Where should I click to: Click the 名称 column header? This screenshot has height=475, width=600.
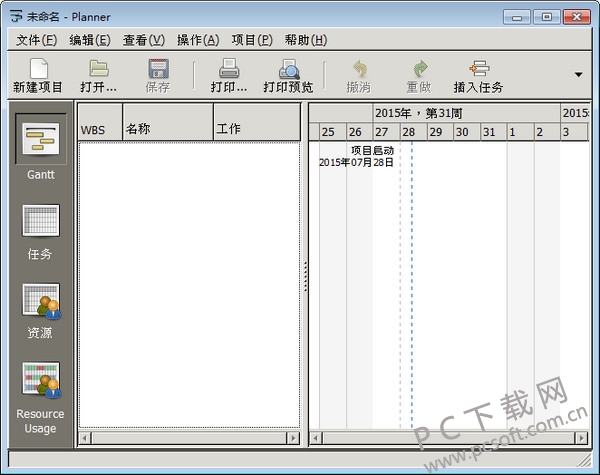pyautogui.click(x=168, y=122)
